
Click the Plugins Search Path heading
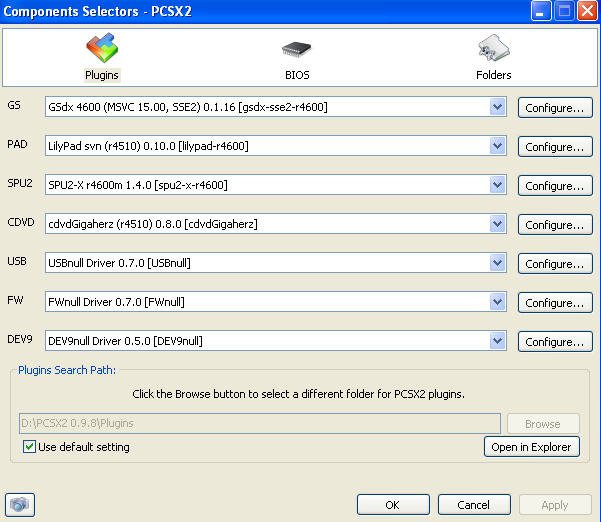tap(67, 370)
